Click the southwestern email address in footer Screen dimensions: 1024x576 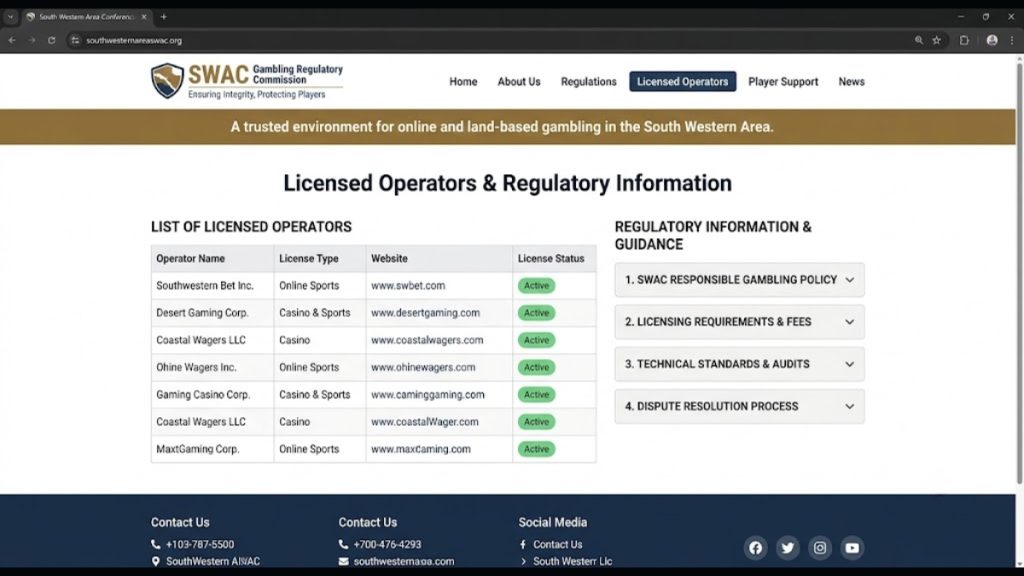(404, 561)
